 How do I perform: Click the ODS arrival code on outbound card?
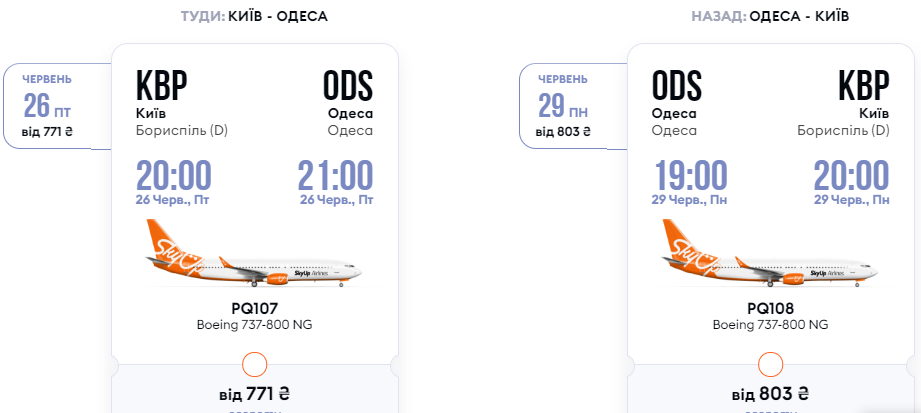point(347,84)
